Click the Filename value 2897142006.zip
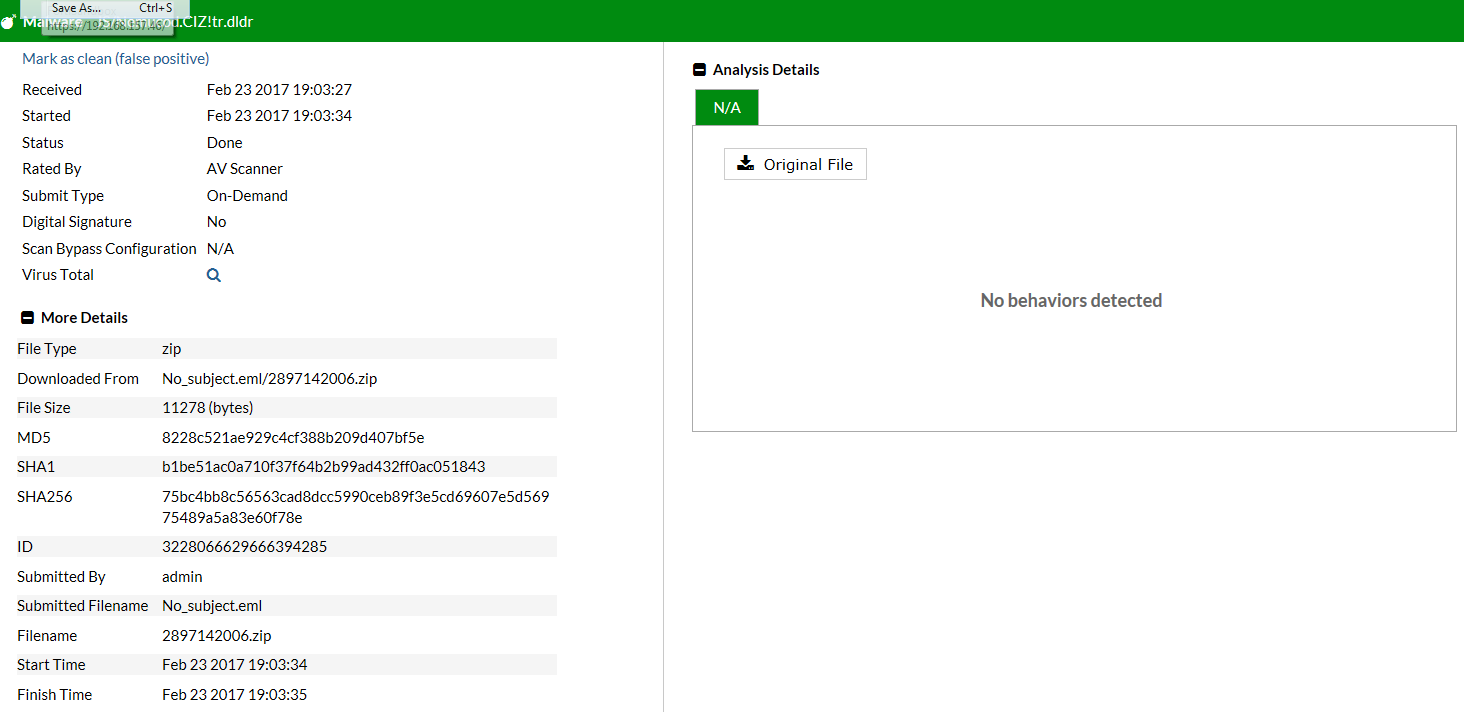1464x712 pixels. pyautogui.click(x=216, y=636)
